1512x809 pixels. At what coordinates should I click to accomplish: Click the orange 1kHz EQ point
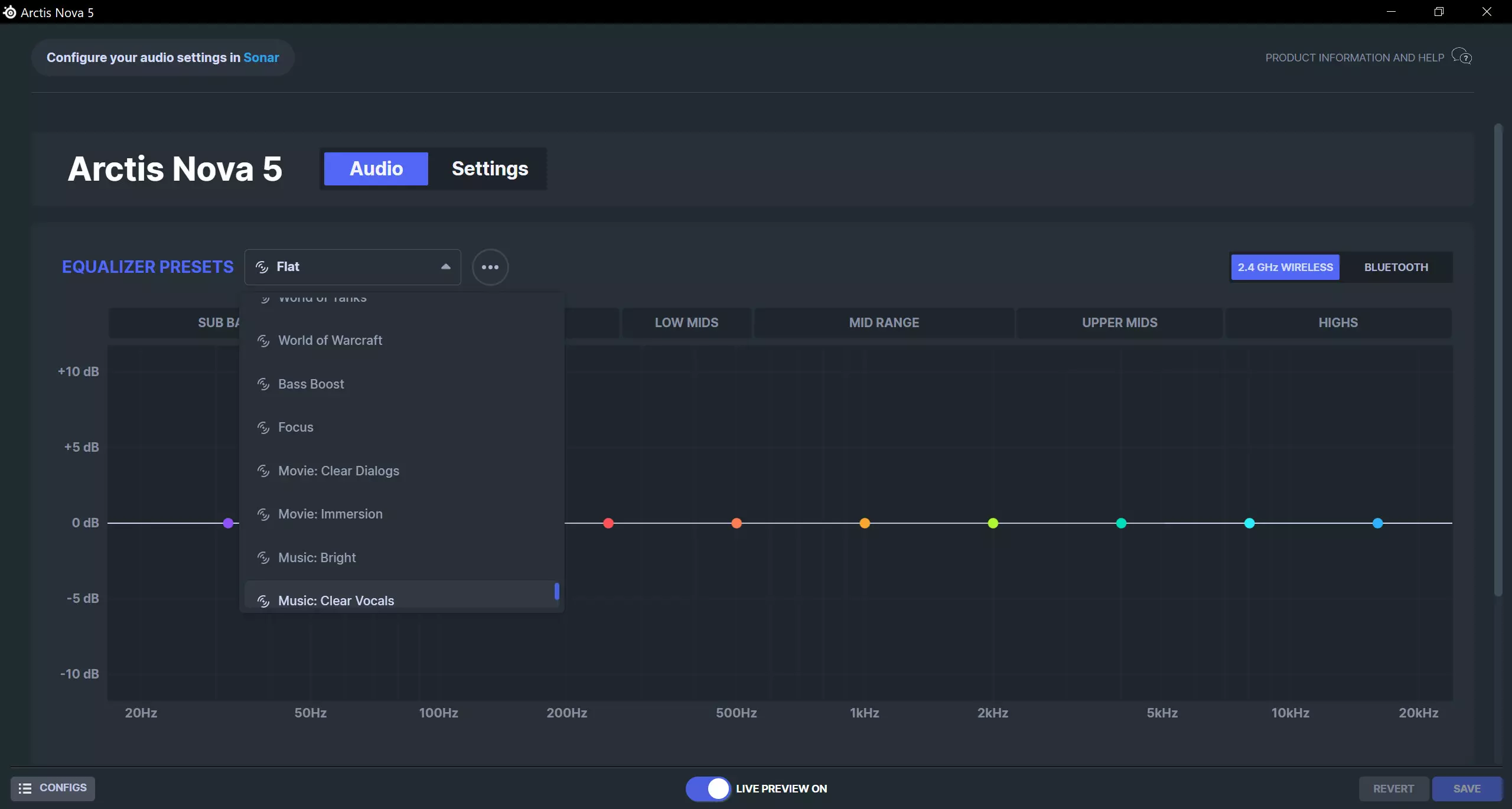pyautogui.click(x=865, y=523)
